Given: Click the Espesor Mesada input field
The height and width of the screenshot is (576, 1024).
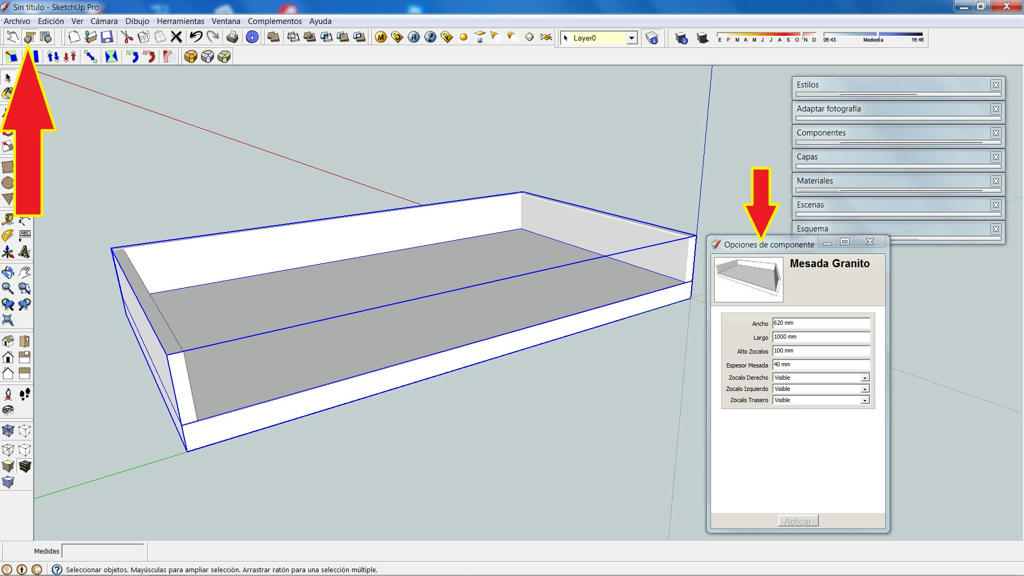Looking at the screenshot, I should 821,364.
